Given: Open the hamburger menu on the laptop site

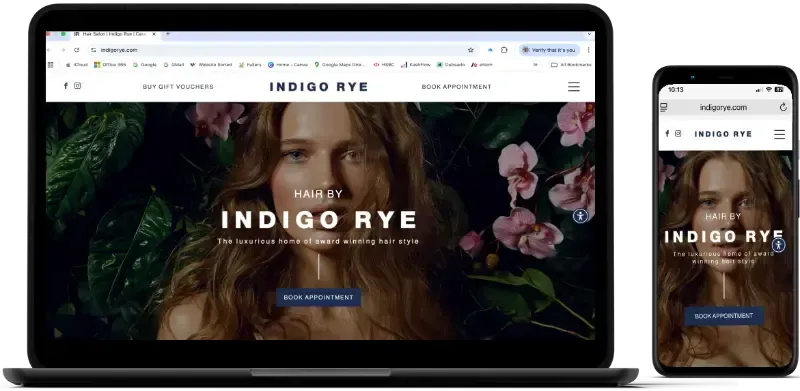Looking at the screenshot, I should pyautogui.click(x=574, y=87).
